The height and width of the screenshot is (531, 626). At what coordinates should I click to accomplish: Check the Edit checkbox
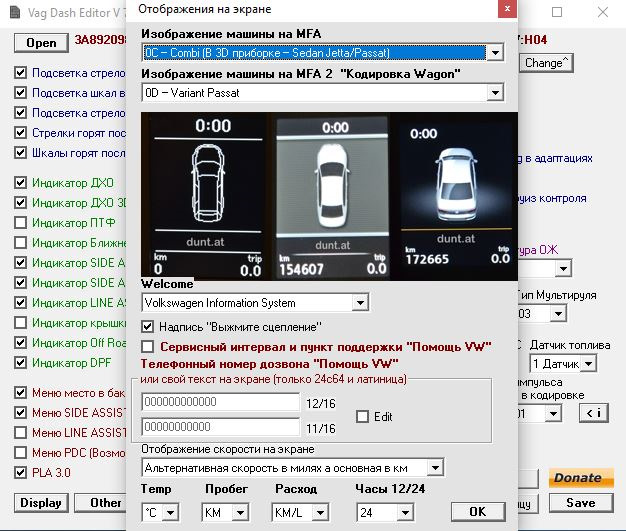(x=362, y=416)
